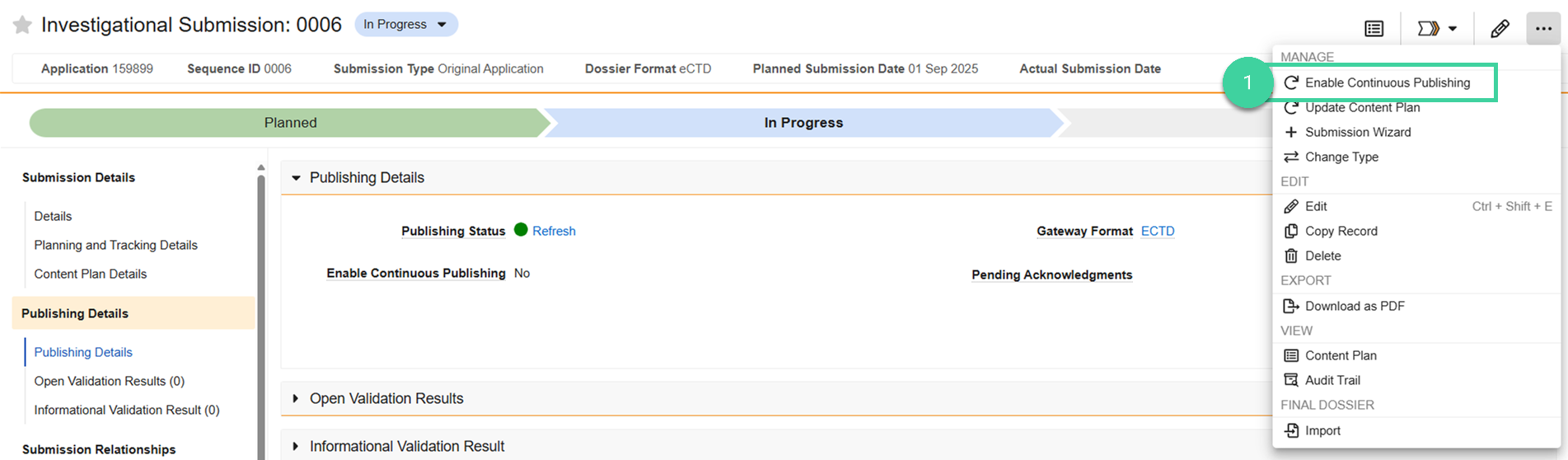Click the pencil edit icon in header
The height and width of the screenshot is (460, 1568).
point(1500,29)
